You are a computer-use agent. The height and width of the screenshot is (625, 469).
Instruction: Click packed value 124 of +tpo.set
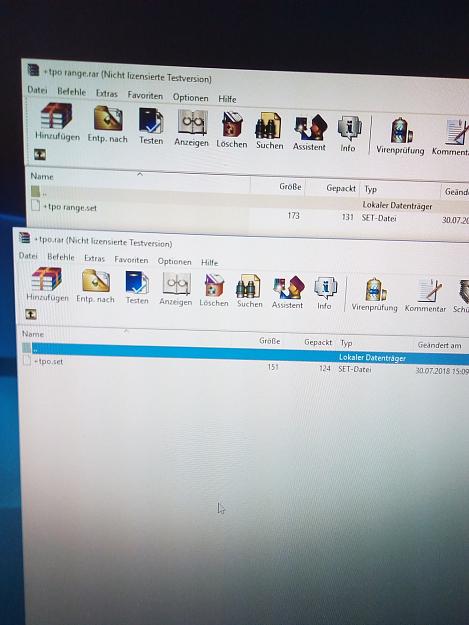coord(325,368)
